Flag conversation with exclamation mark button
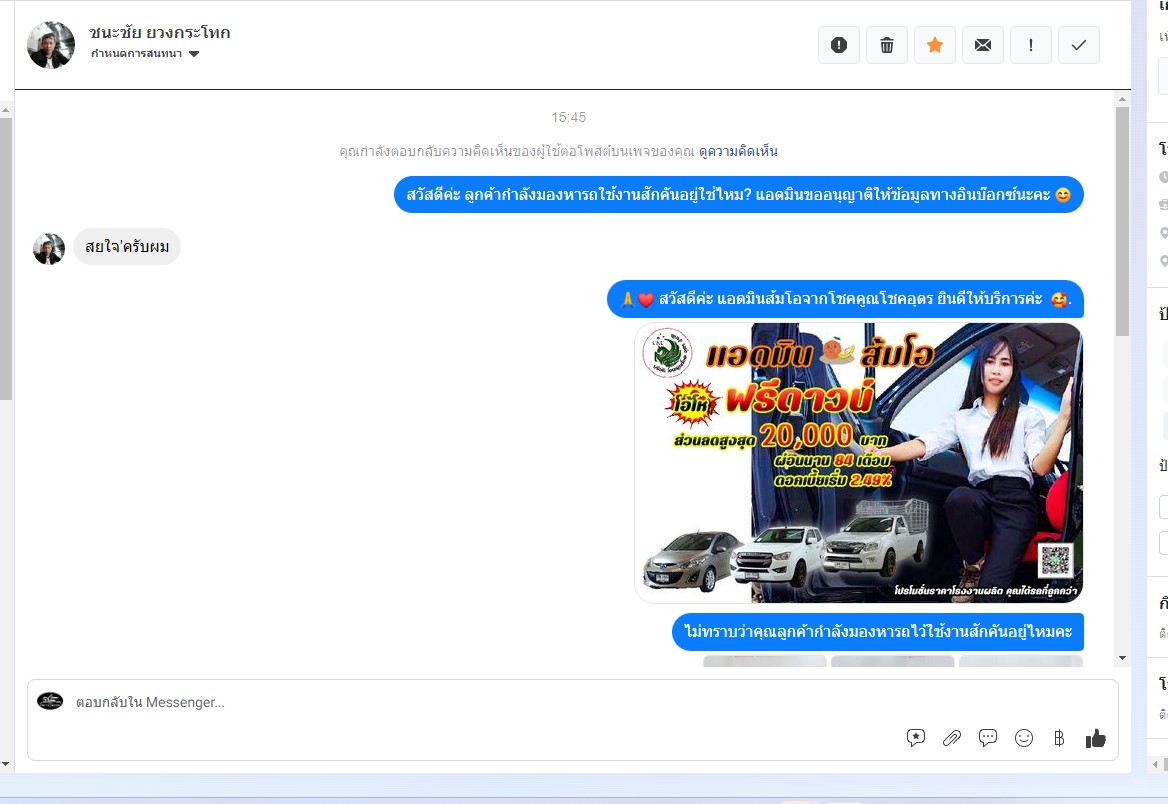Image resolution: width=1168 pixels, height=804 pixels. pos(1031,45)
